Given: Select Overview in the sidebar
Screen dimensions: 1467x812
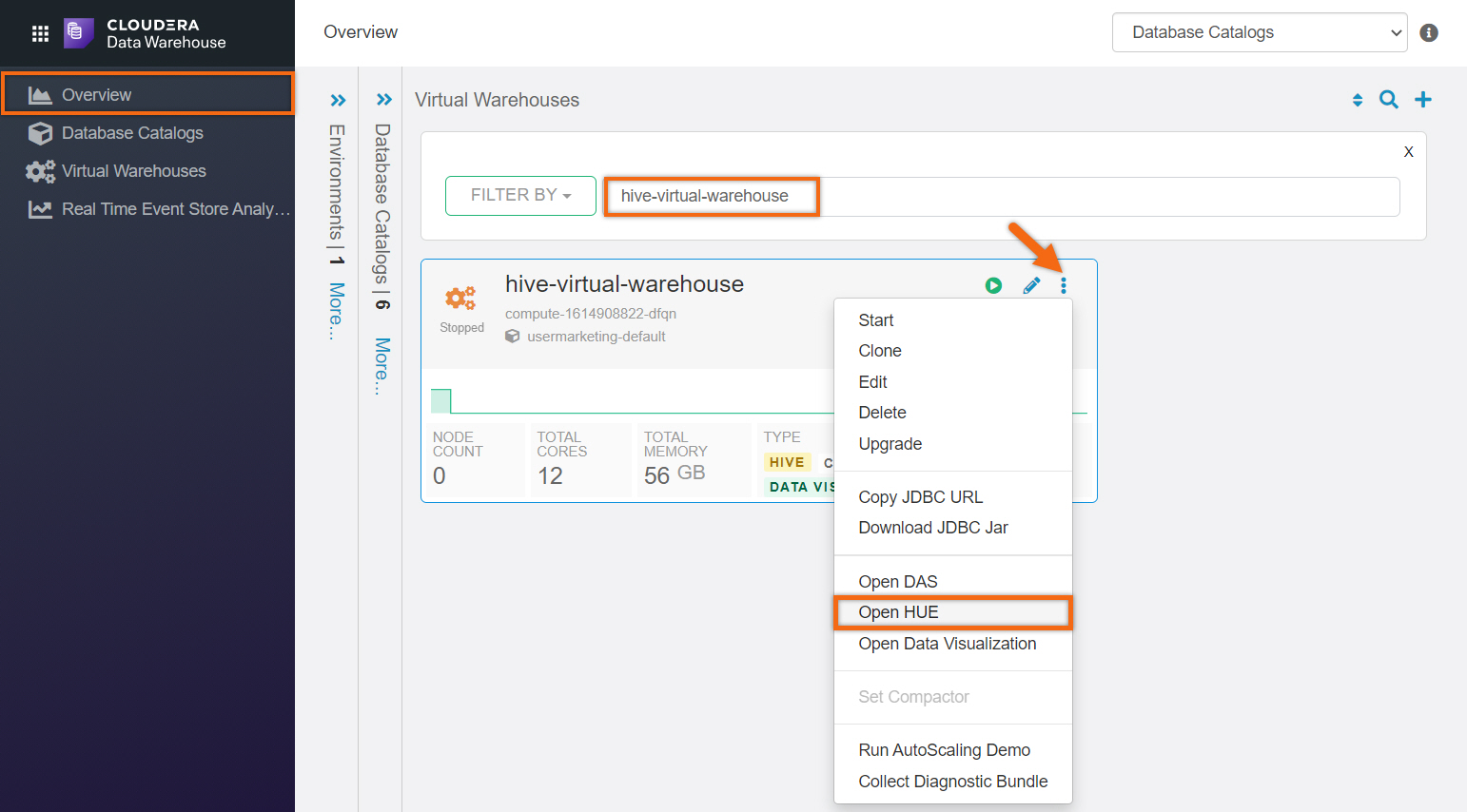Looking at the screenshot, I should (147, 94).
